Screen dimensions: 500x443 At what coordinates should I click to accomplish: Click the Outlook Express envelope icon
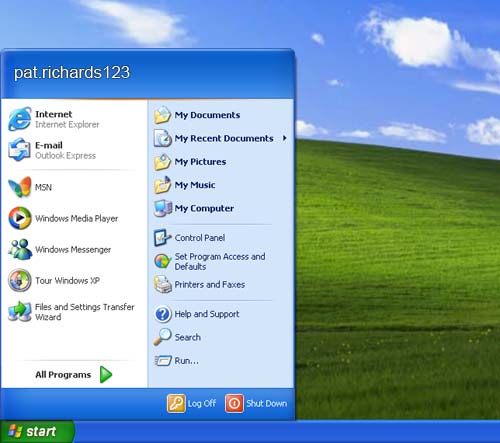(20, 150)
